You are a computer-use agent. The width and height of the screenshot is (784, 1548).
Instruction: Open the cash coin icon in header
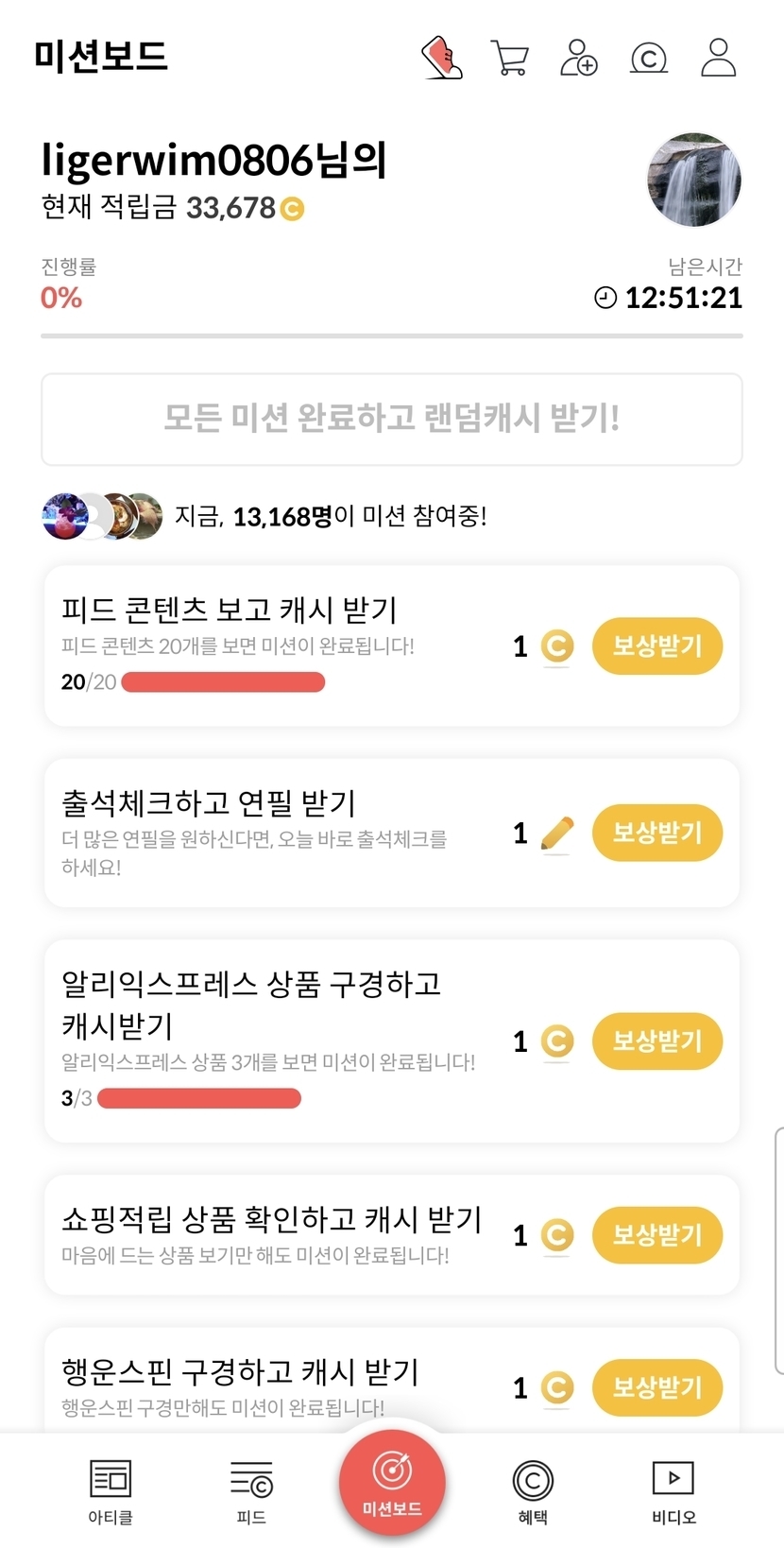point(648,59)
